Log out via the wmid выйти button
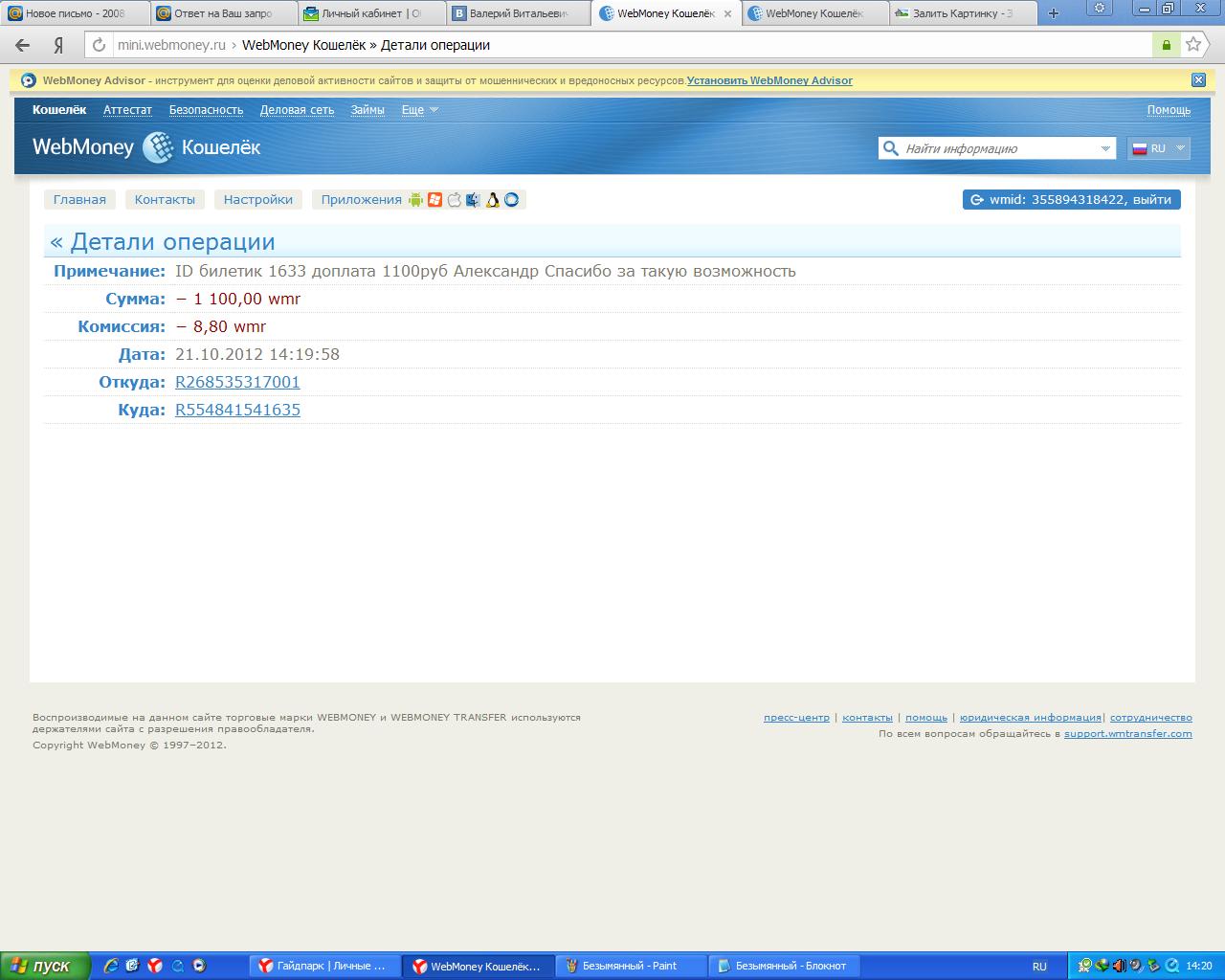This screenshot has height=980, width=1225. point(1072,199)
